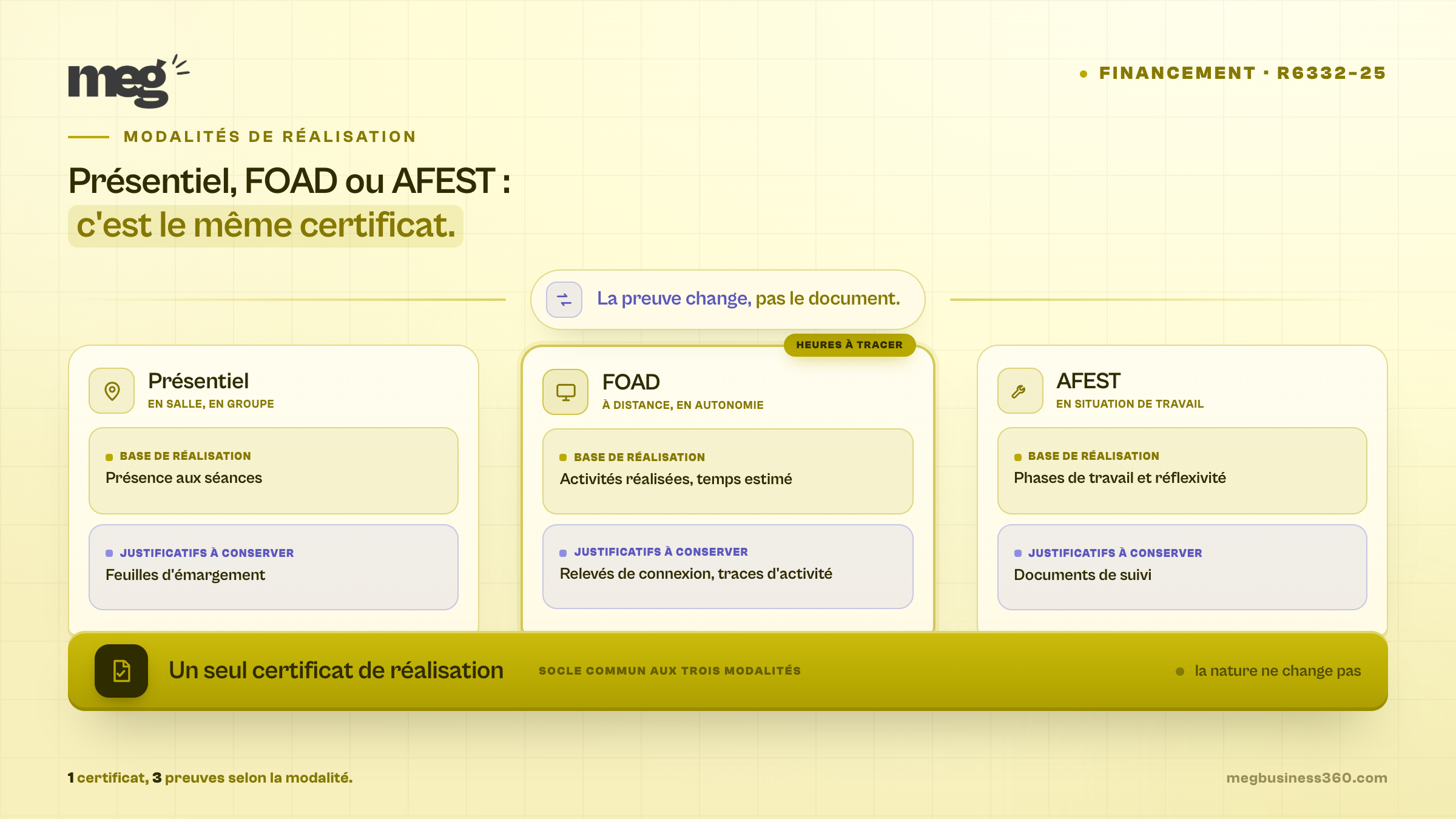Click the dot beside 'la nature ne change pas'

pyautogui.click(x=1180, y=672)
